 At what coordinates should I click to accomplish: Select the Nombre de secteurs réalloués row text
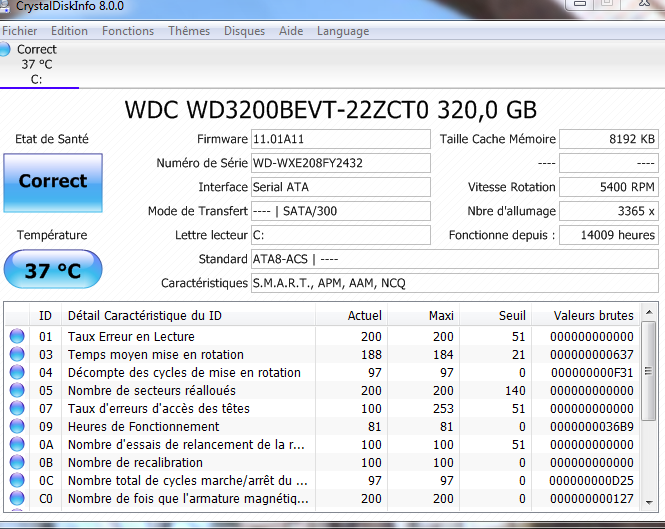point(152,390)
